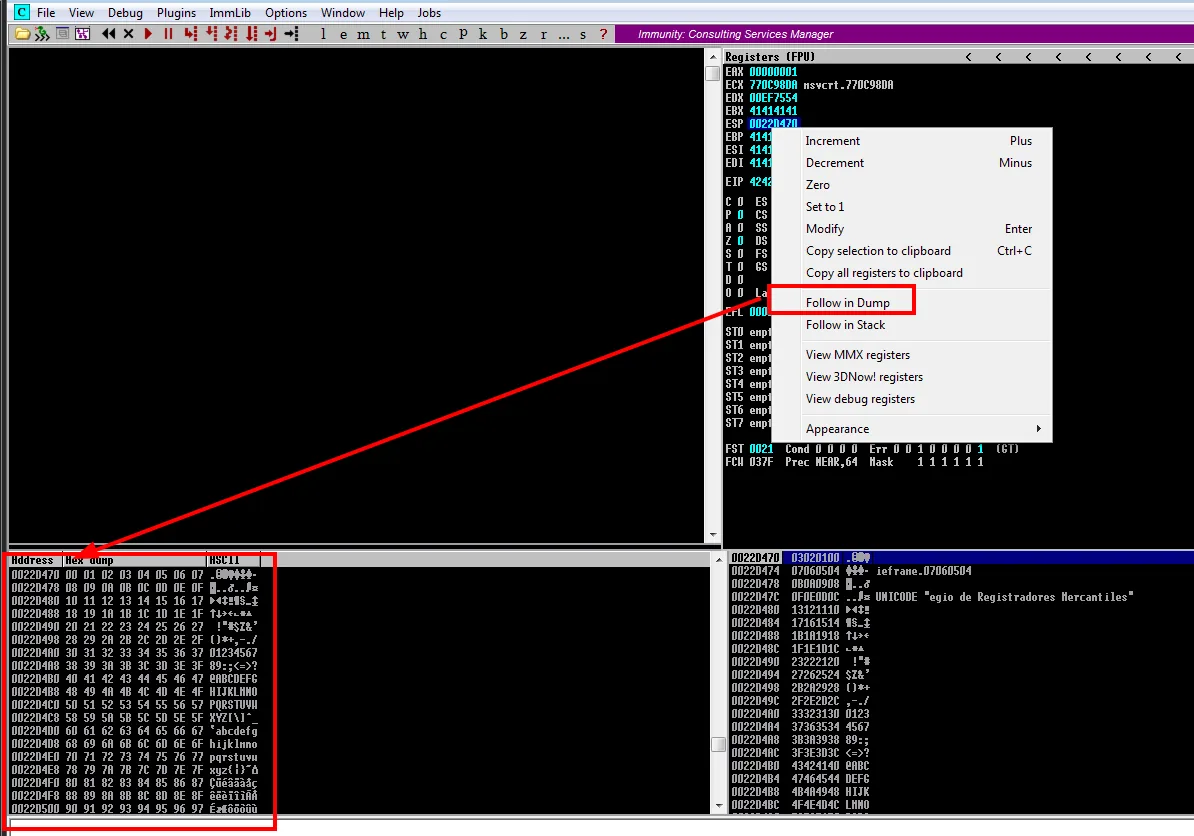Select stack row 0022D47C UNICODE string
Image resolution: width=1194 pixels, height=836 pixels.
[x=961, y=597]
